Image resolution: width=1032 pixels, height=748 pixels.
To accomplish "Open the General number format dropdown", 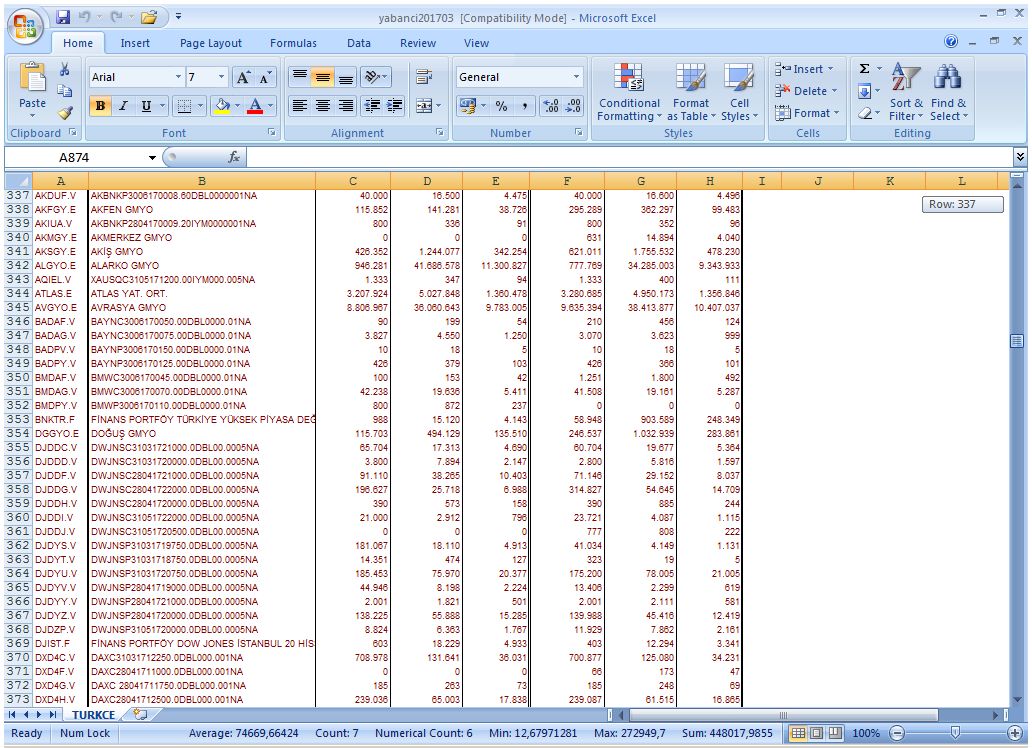I will 577,77.
